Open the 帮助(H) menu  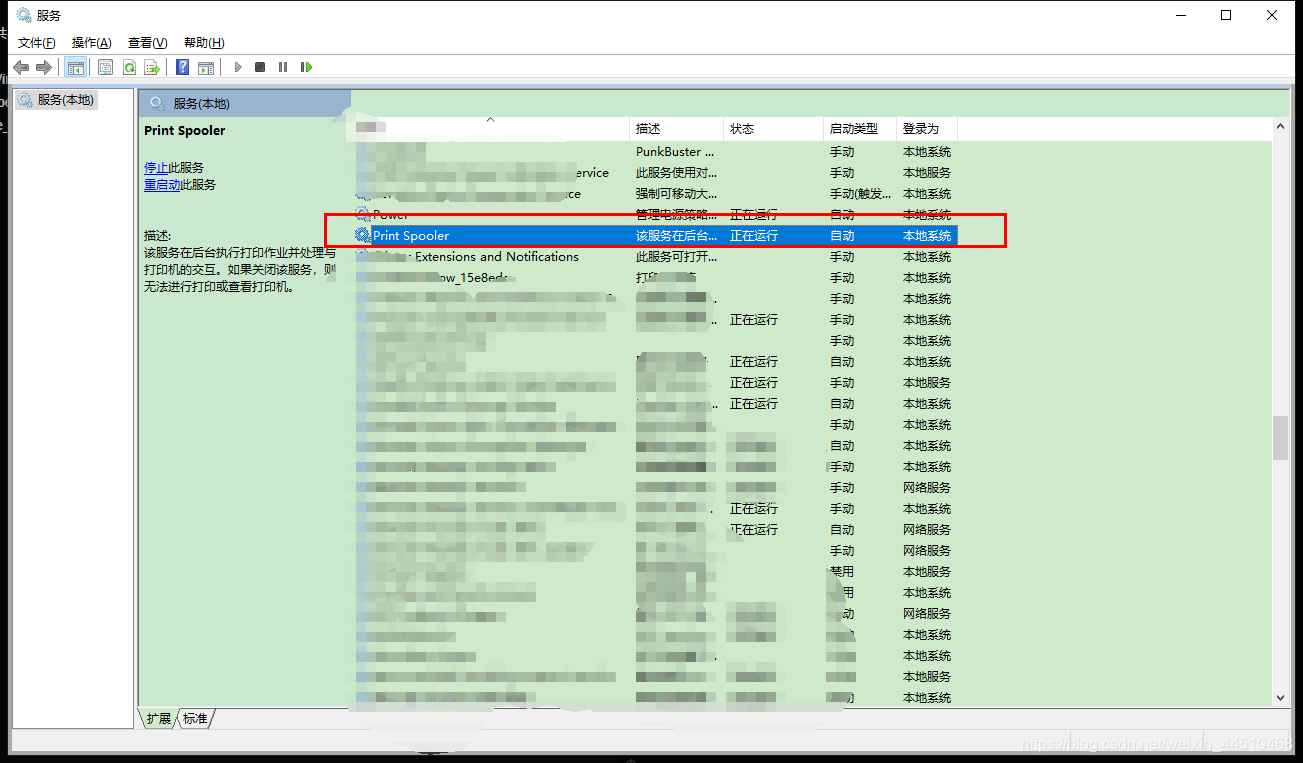pos(204,43)
